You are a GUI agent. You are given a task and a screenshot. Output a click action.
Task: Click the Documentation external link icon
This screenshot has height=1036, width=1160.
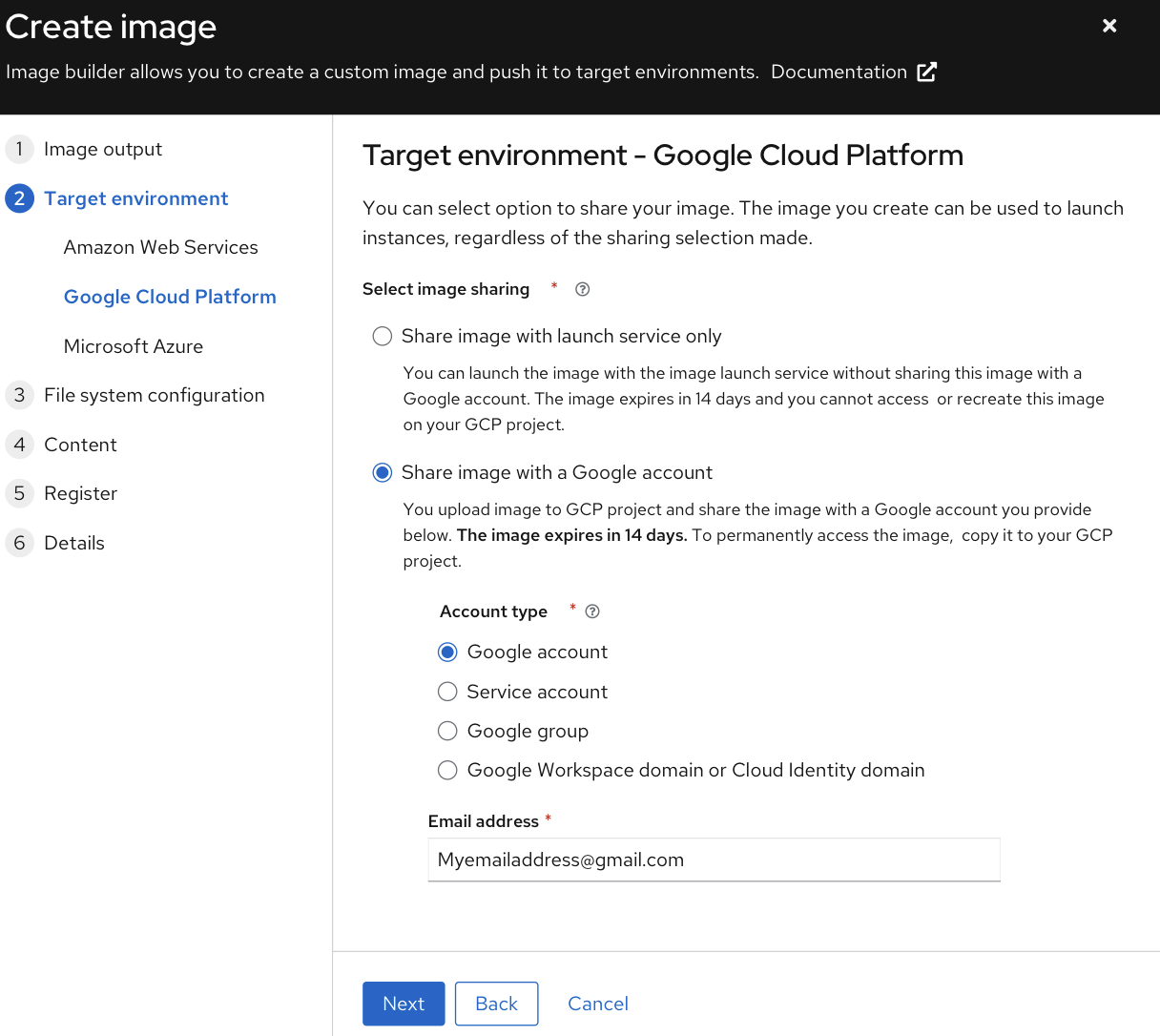pos(926,73)
